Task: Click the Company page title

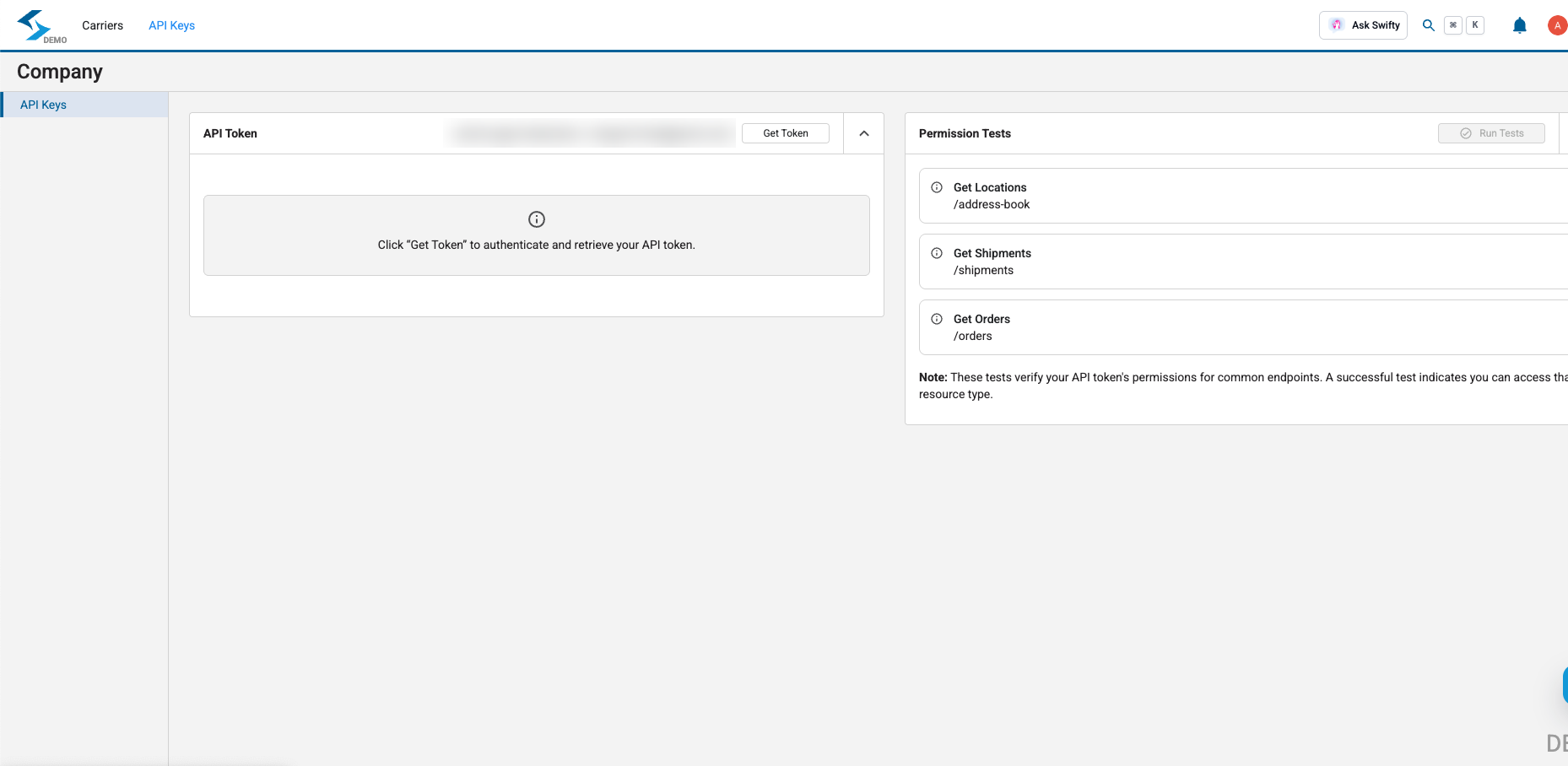Action: click(60, 72)
